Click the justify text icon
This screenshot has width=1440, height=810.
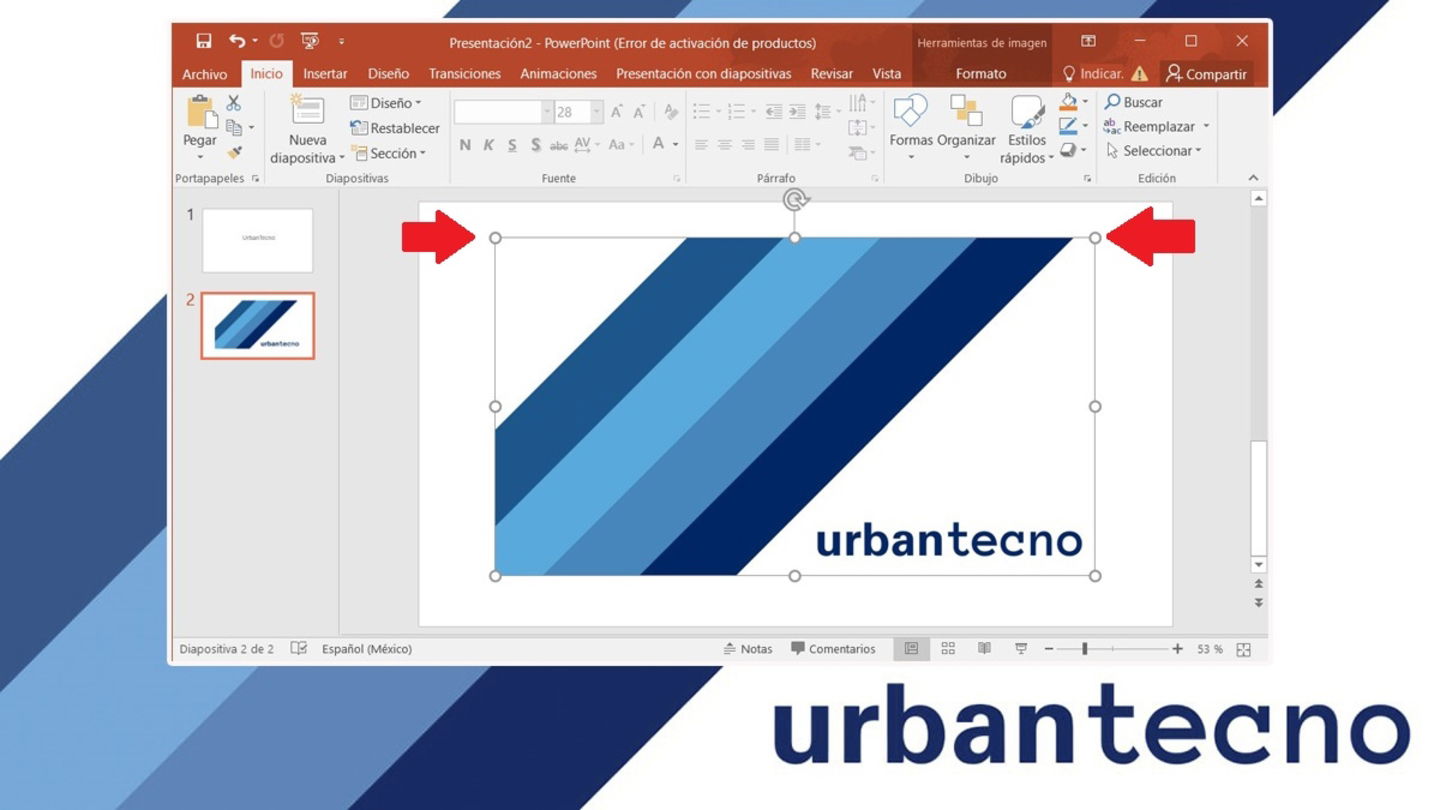pyautogui.click(x=771, y=145)
